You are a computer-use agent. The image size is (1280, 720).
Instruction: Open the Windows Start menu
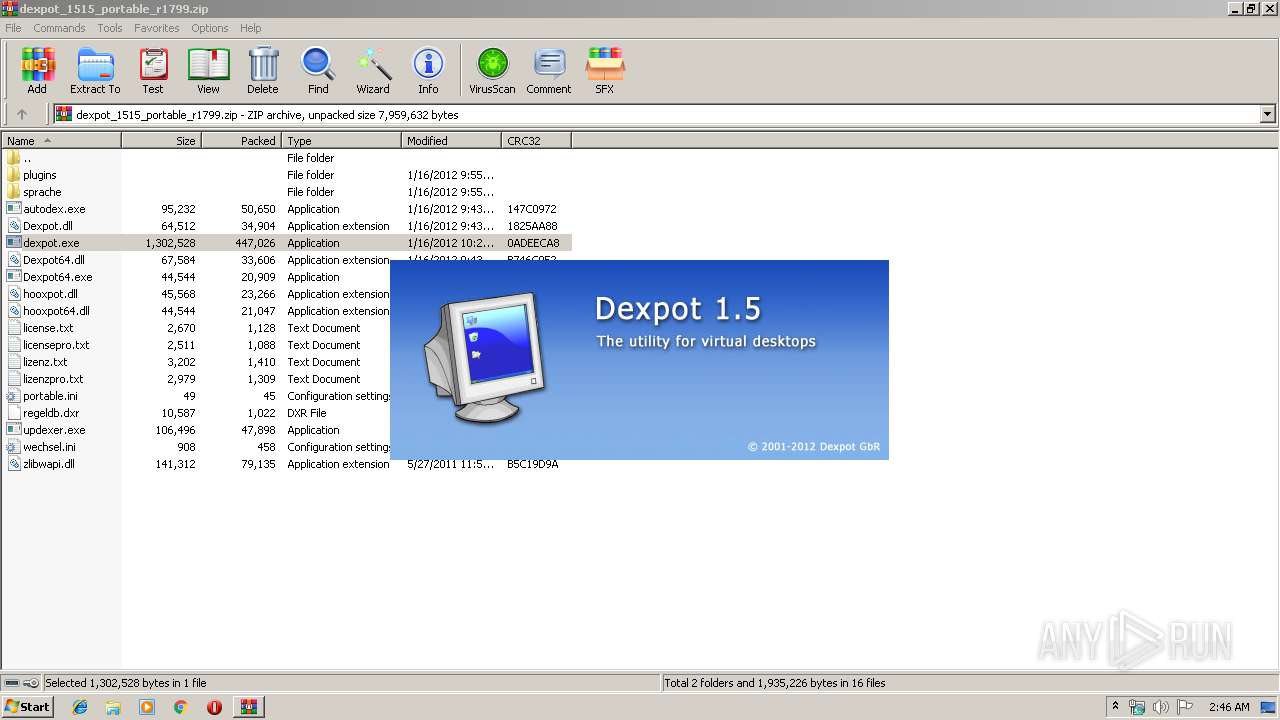pyautogui.click(x=27, y=707)
